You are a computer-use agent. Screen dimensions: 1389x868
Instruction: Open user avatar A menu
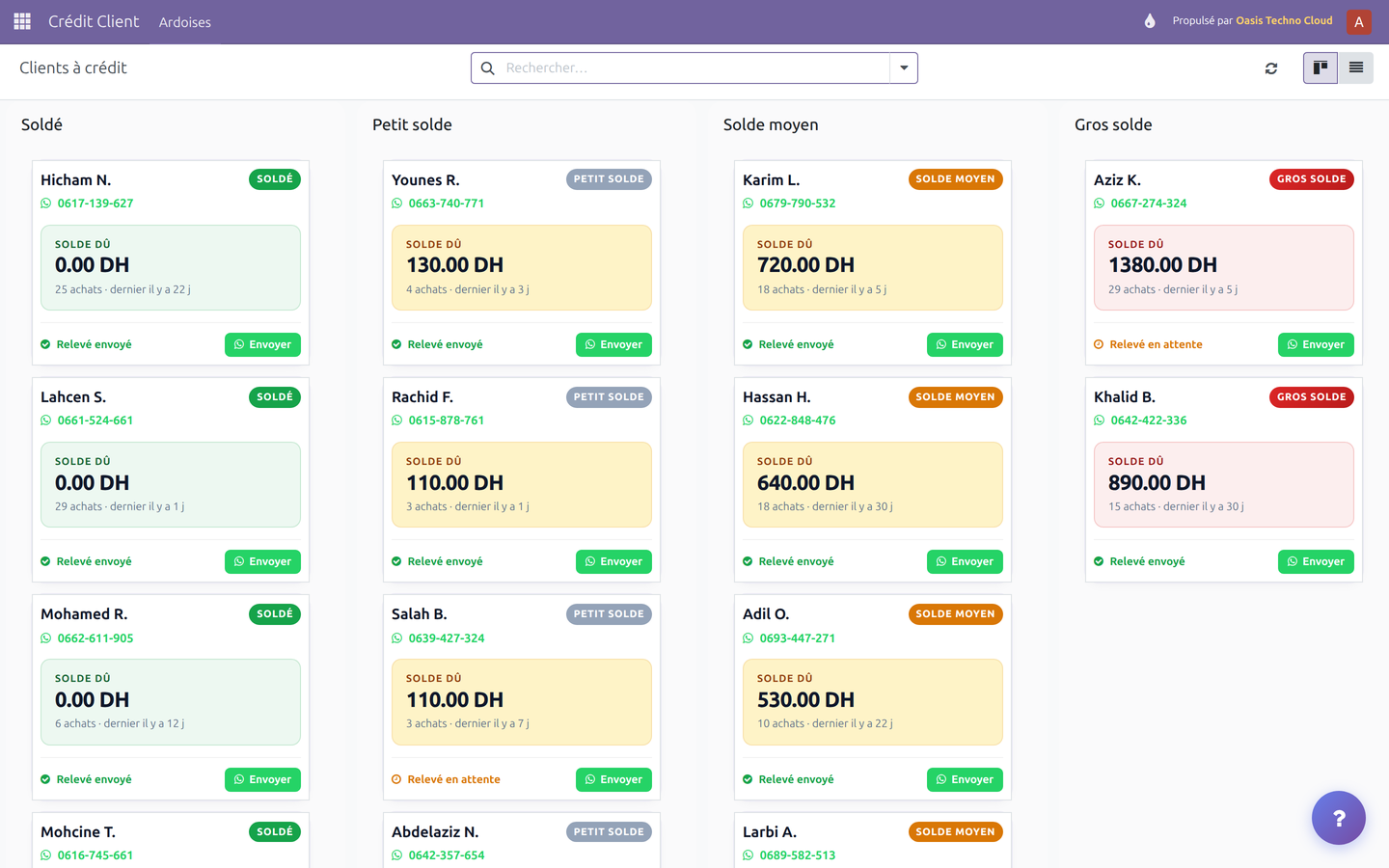pyautogui.click(x=1358, y=21)
